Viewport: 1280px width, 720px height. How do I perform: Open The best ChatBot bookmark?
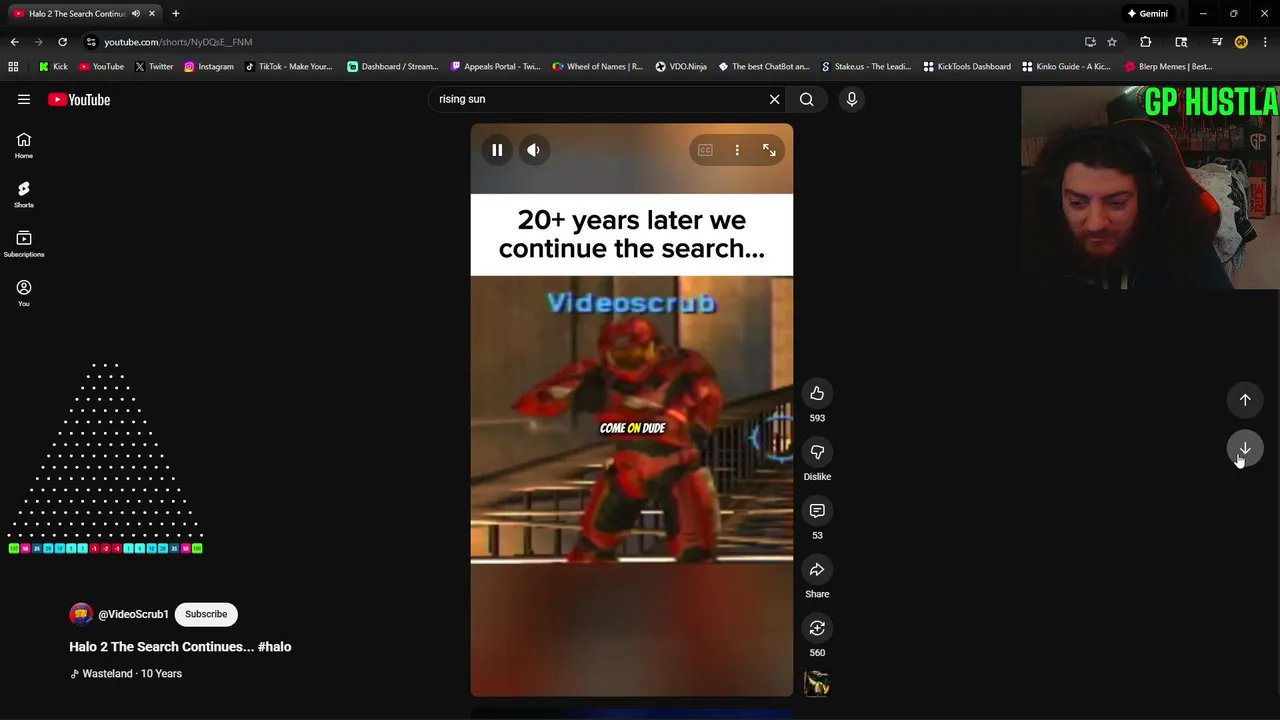pos(764,67)
